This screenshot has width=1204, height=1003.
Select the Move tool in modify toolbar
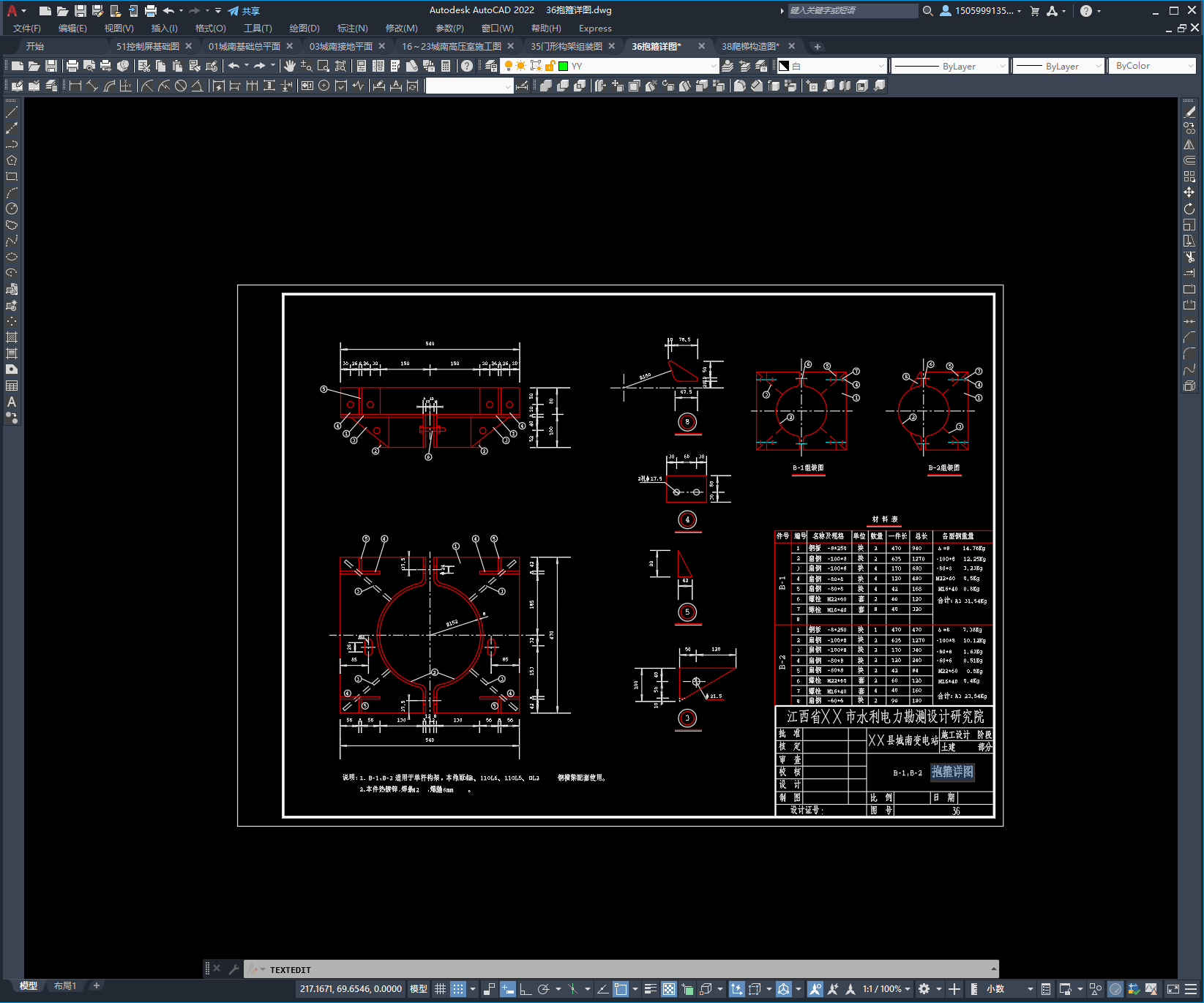[1189, 192]
